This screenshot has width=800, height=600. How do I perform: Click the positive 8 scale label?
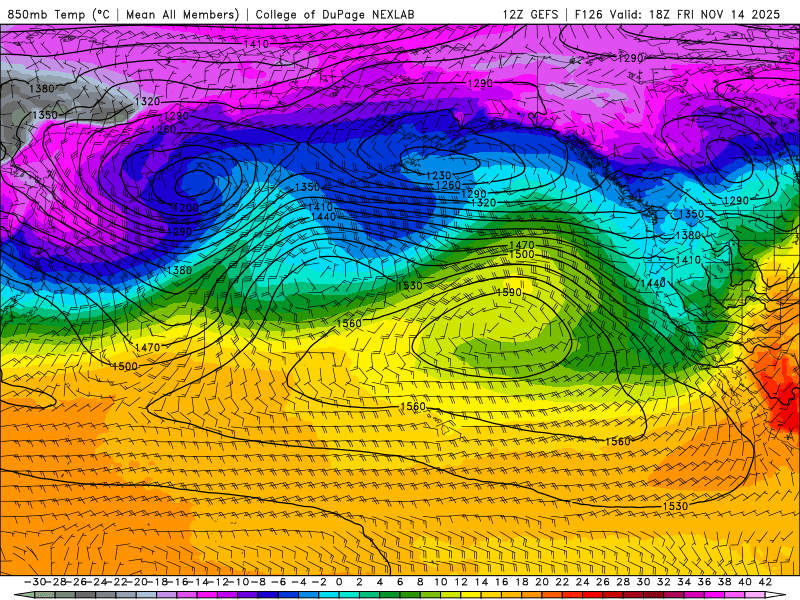point(420,582)
